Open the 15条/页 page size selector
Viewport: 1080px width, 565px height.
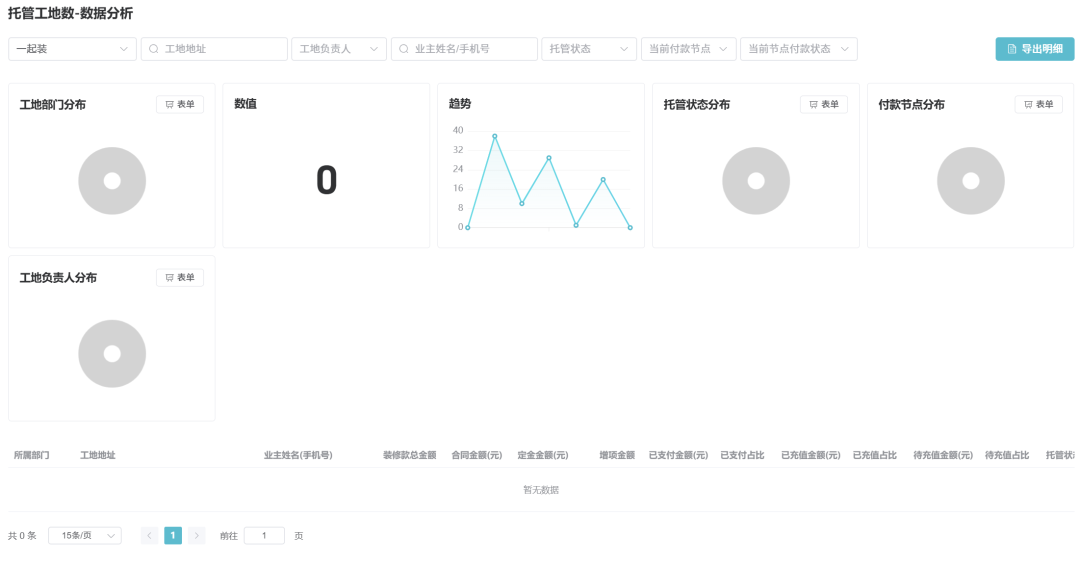[84, 536]
